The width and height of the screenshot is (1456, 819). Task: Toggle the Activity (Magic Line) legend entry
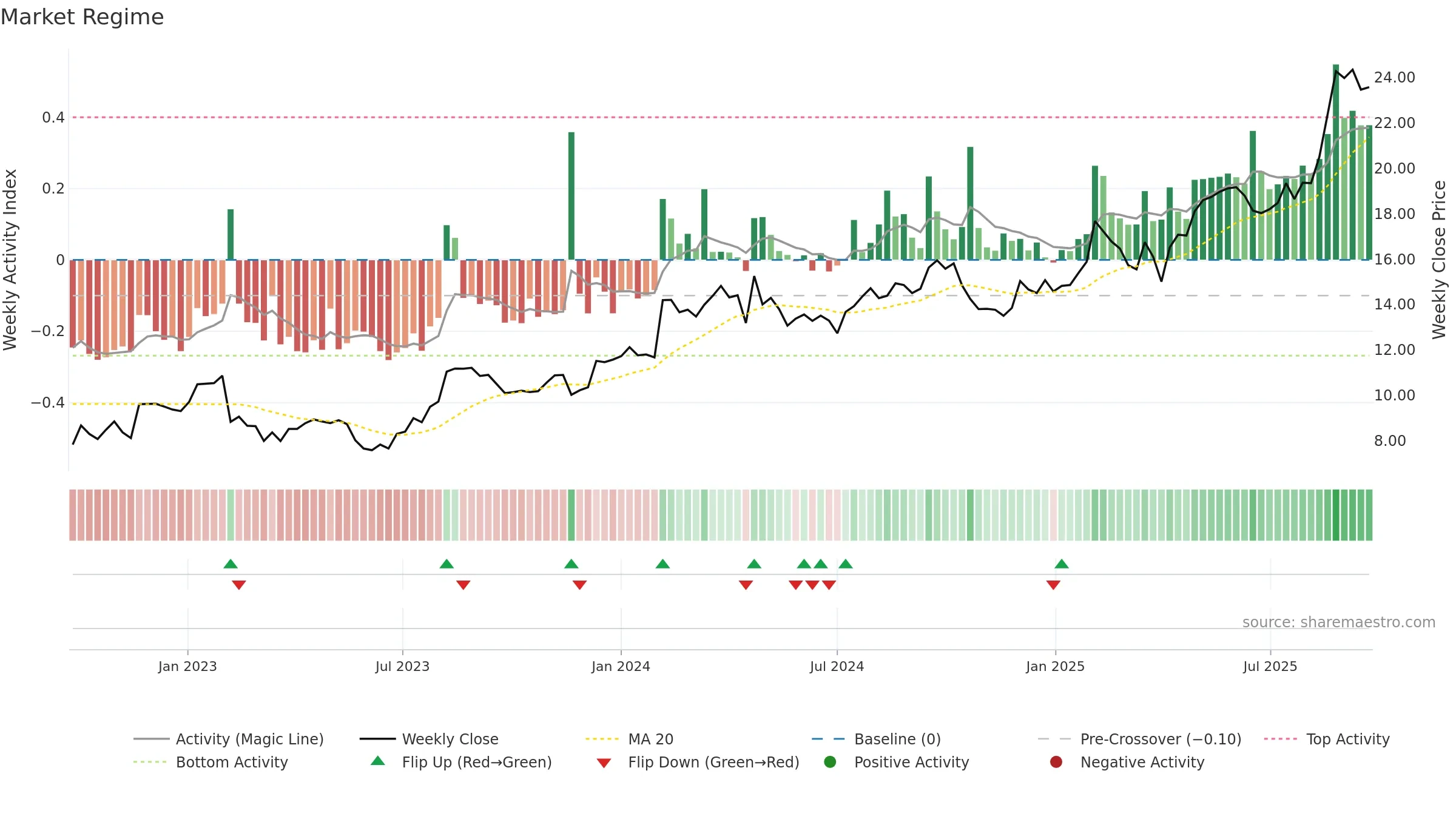click(229, 739)
